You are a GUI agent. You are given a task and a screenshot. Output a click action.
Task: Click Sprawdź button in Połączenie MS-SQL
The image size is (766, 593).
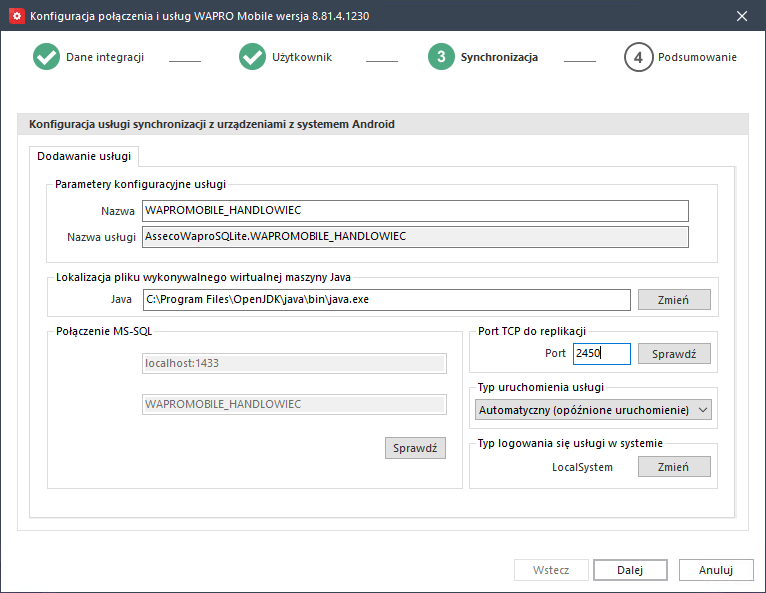point(415,448)
